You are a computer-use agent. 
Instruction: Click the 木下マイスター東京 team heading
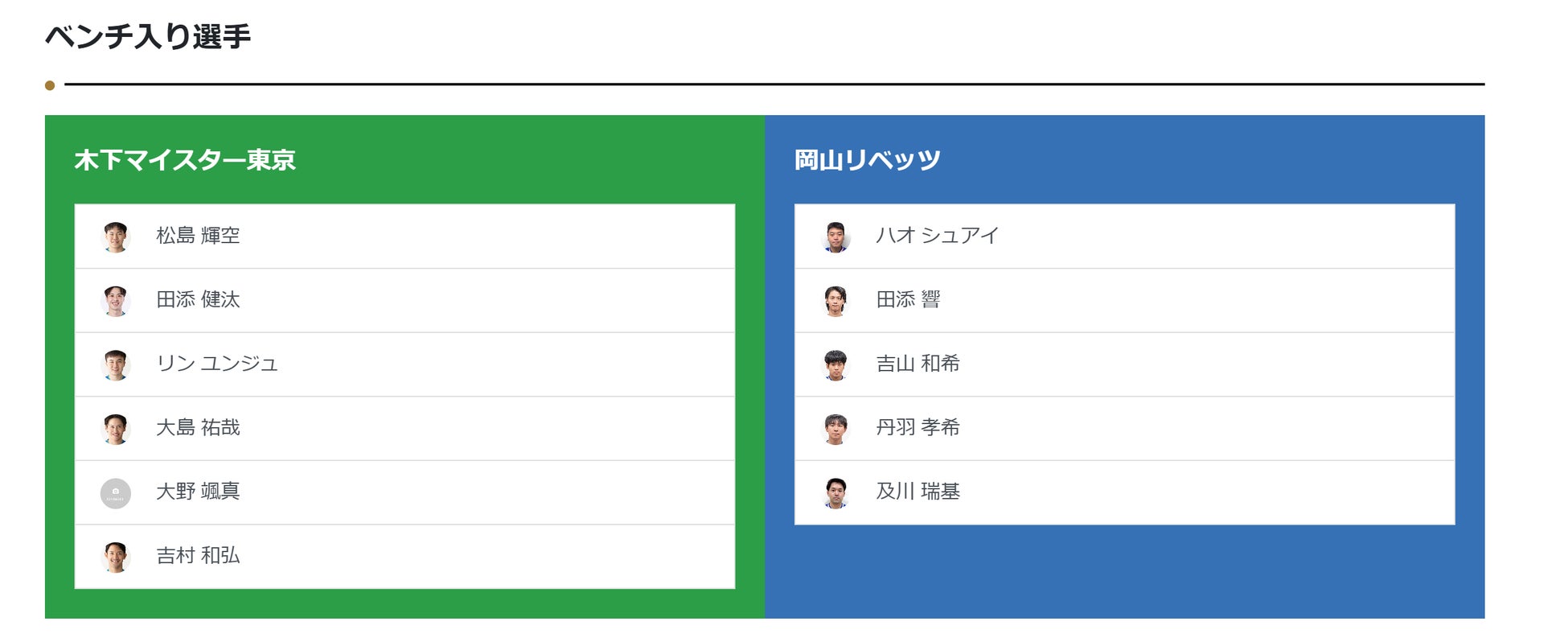pos(185,160)
